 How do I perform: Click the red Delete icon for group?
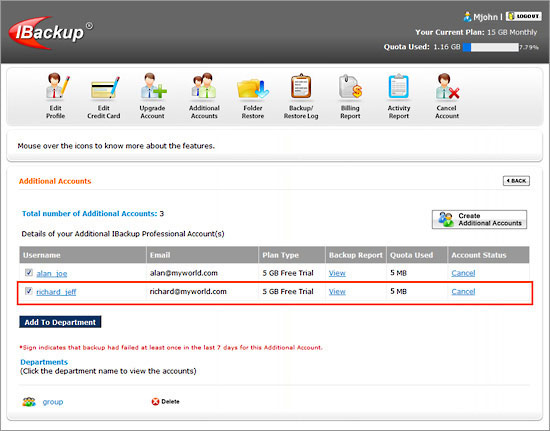[155, 402]
